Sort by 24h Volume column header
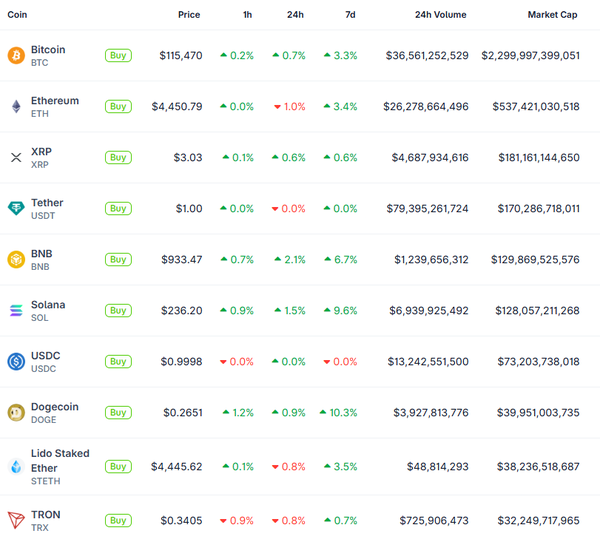This screenshot has height=539, width=600. click(x=440, y=15)
